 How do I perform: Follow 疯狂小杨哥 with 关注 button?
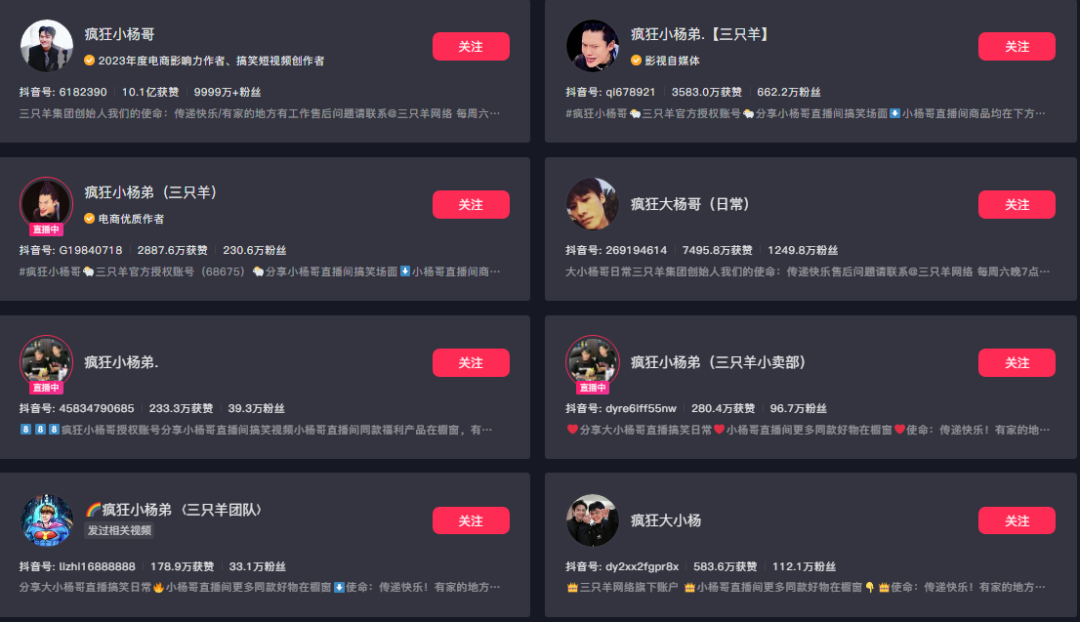point(471,46)
